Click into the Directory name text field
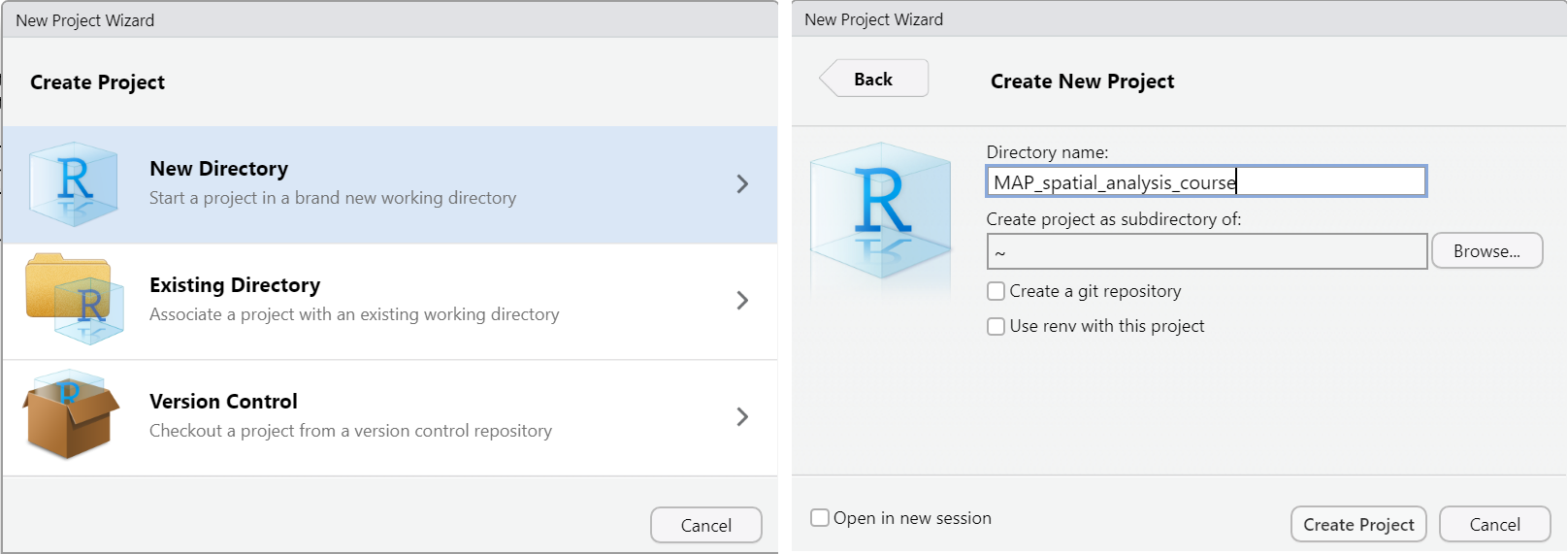Viewport: 1568px width, 554px height. click(1206, 181)
